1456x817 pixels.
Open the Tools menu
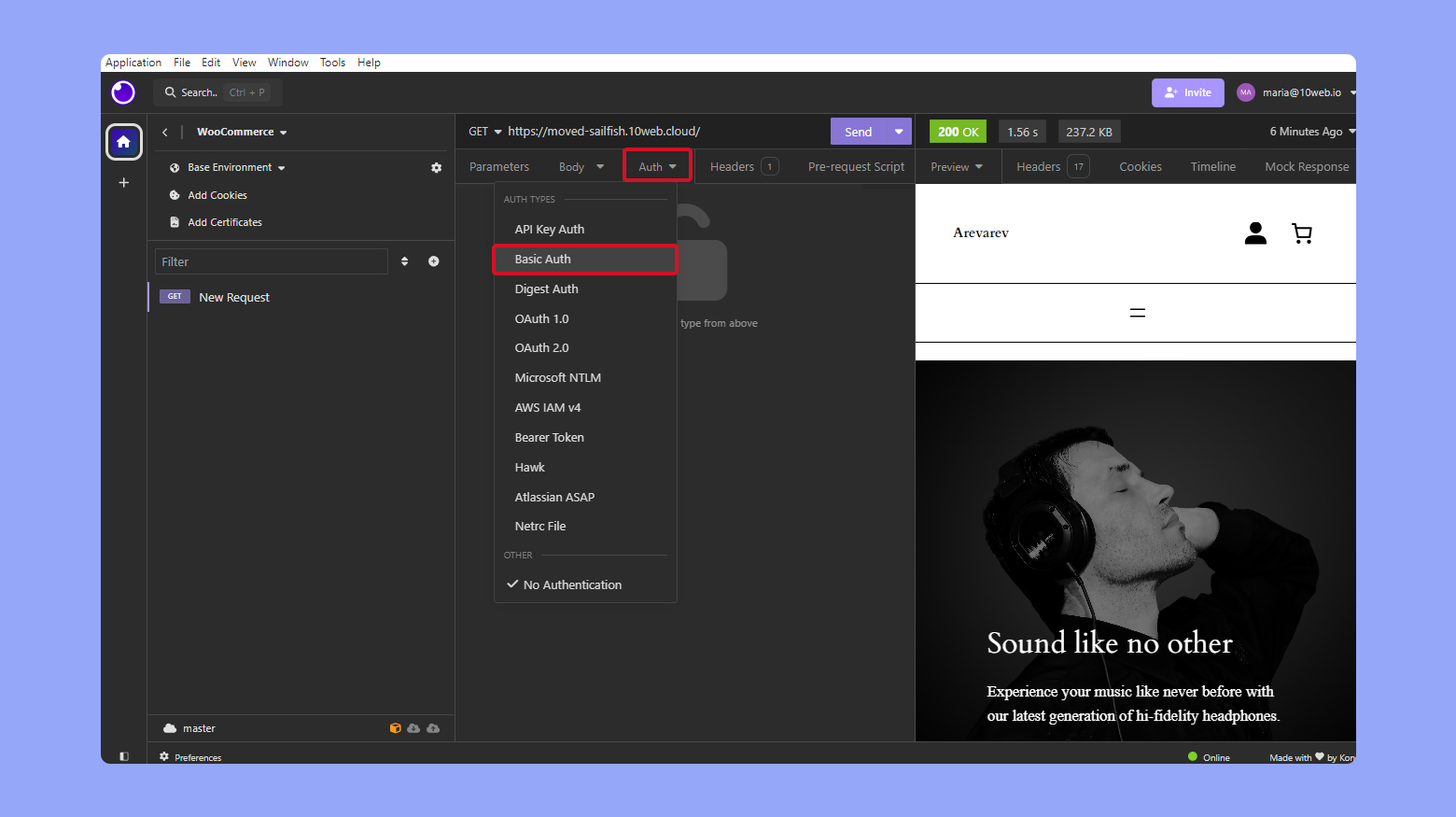point(332,63)
